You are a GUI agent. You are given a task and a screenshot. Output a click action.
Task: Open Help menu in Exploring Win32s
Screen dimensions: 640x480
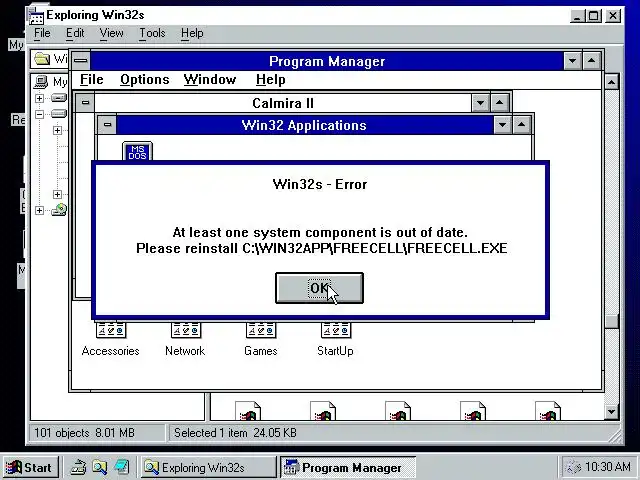(x=192, y=33)
